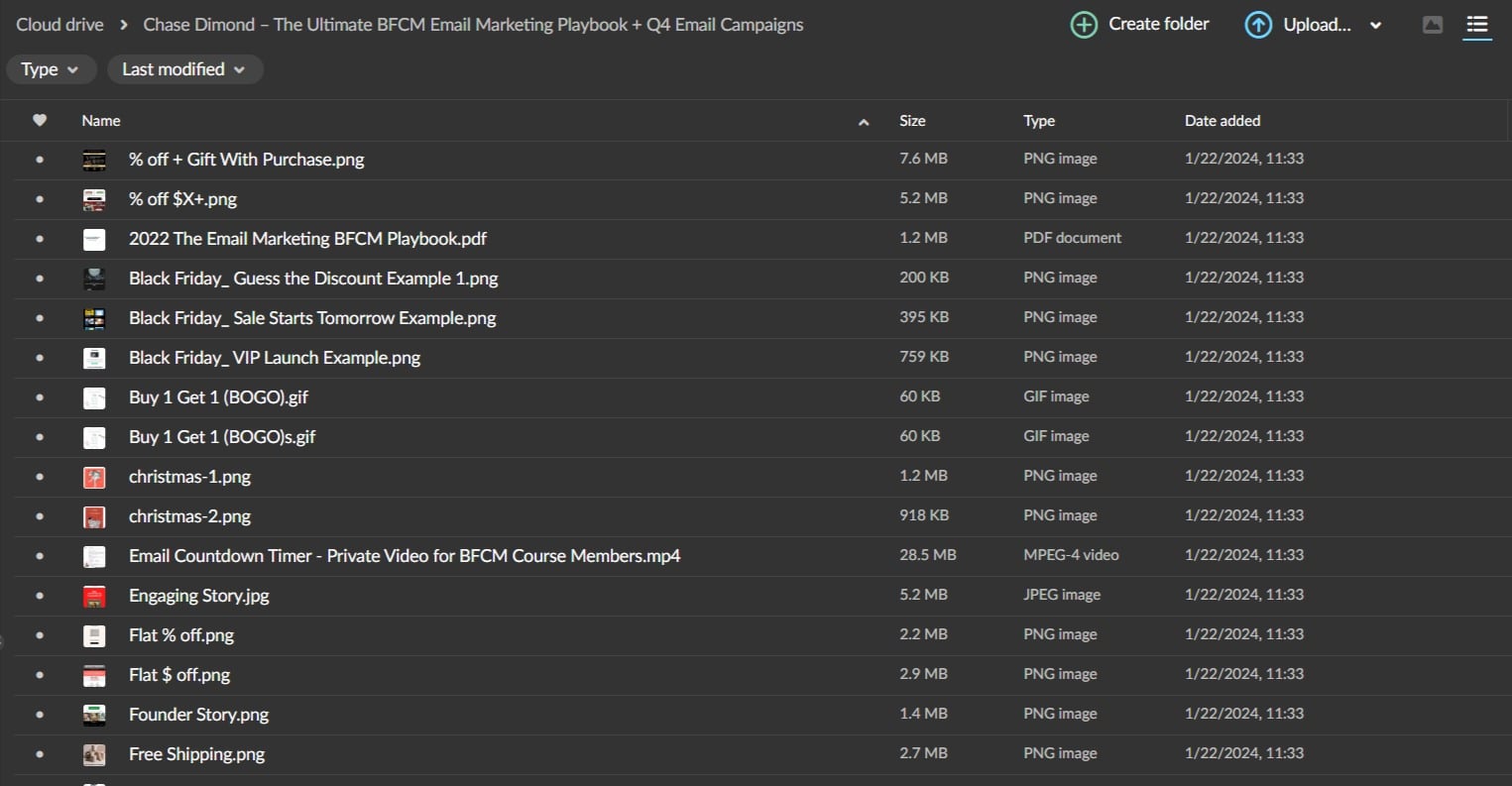Click the Engaging Story.jpg thumbnail icon

tap(94, 596)
